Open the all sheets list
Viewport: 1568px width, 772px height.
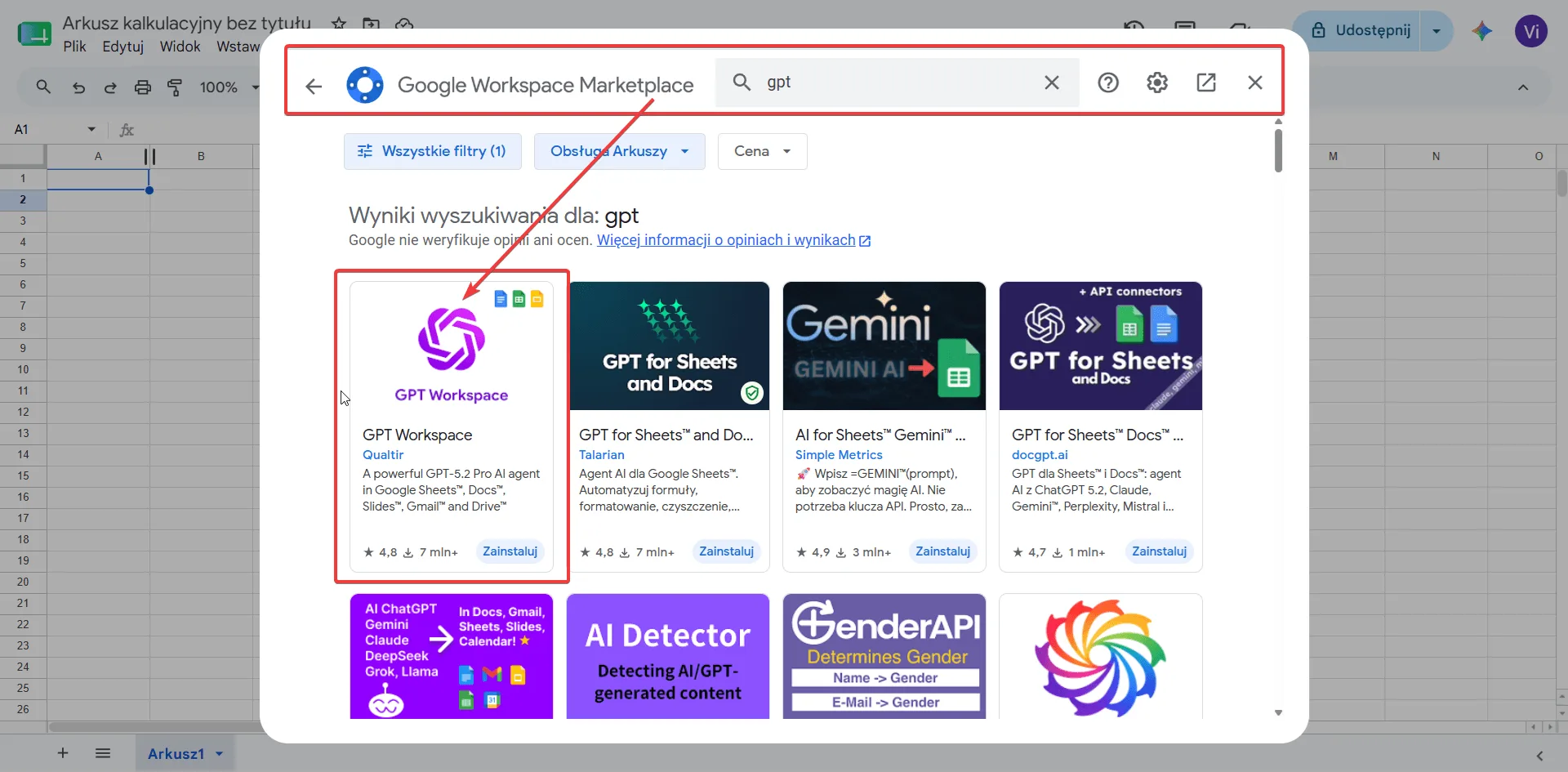click(x=102, y=753)
